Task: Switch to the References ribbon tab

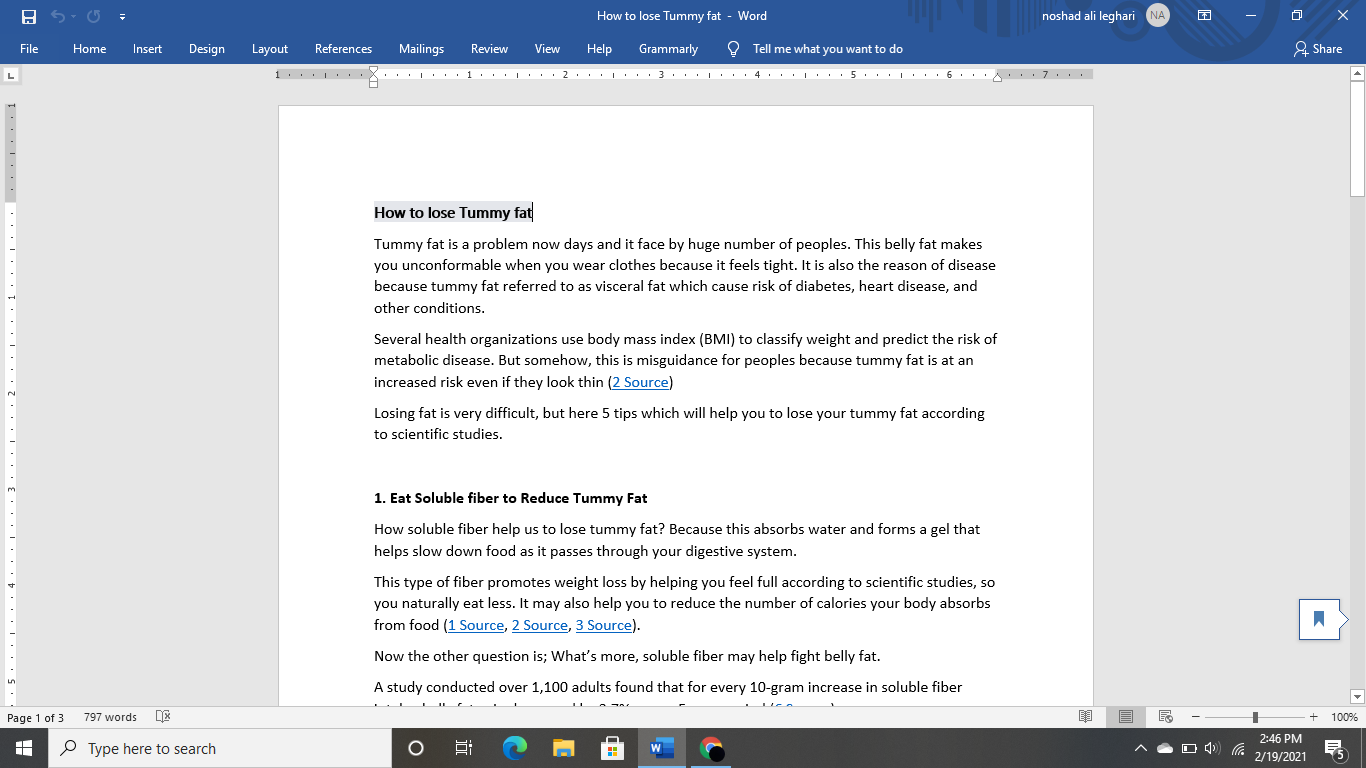Action: [343, 48]
